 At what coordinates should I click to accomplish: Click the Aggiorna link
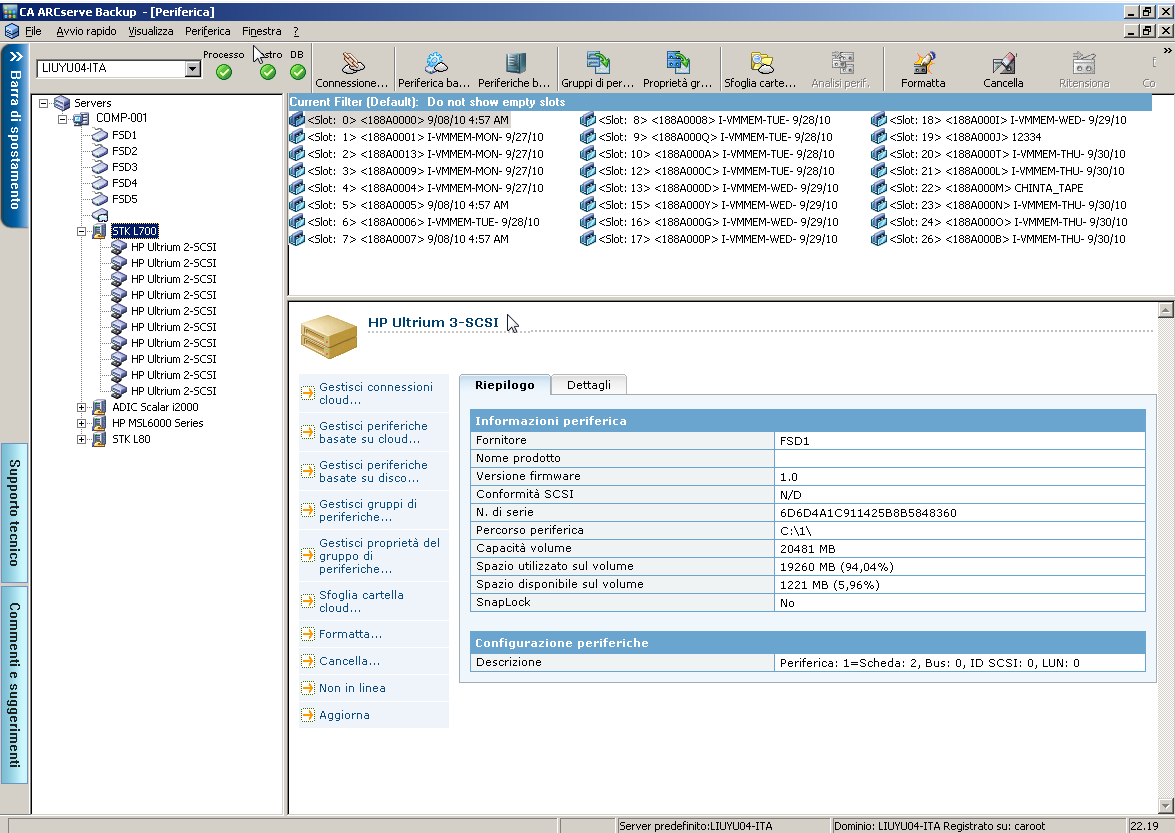344,715
